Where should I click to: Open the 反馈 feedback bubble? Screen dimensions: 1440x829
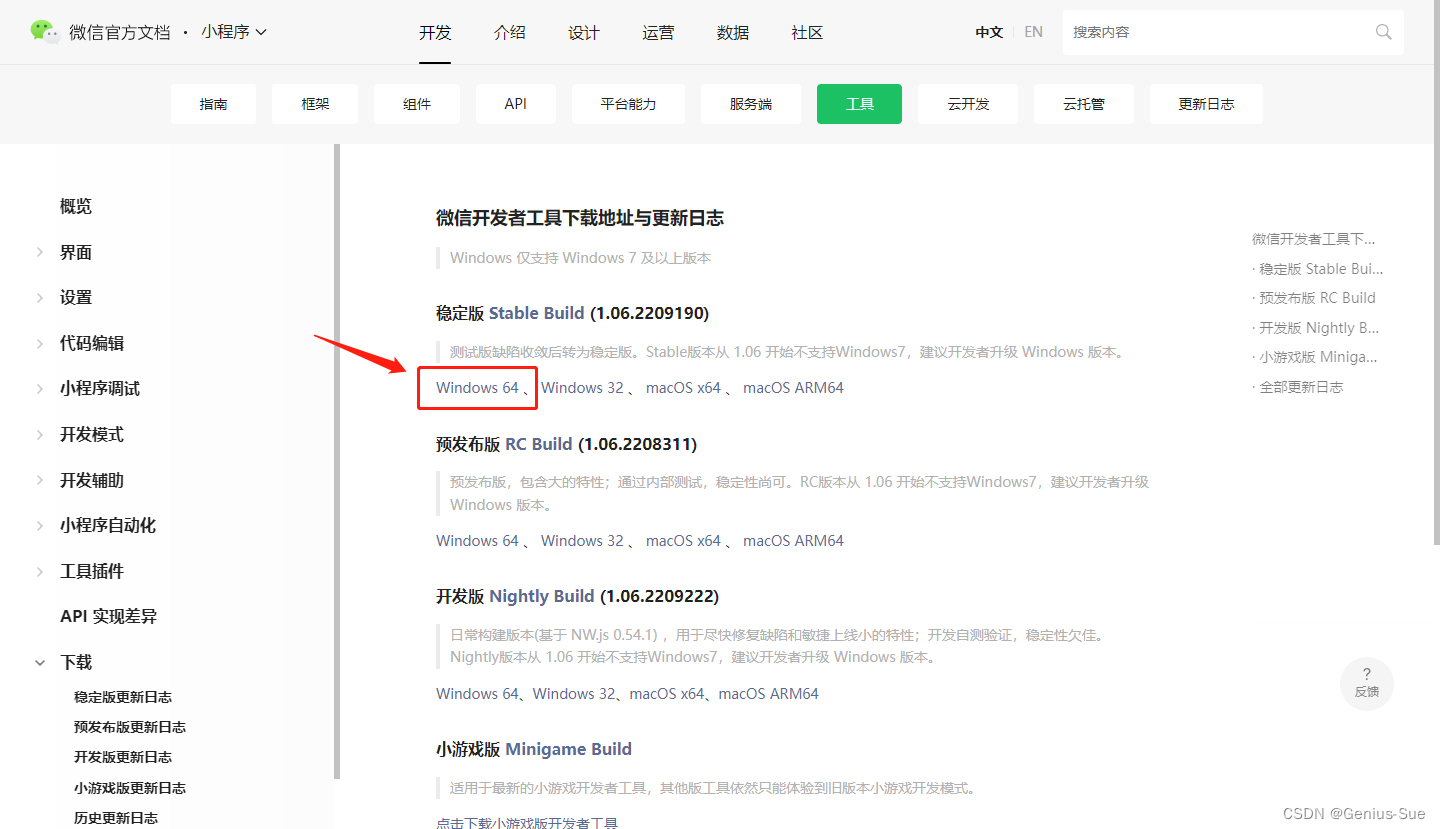click(1367, 683)
